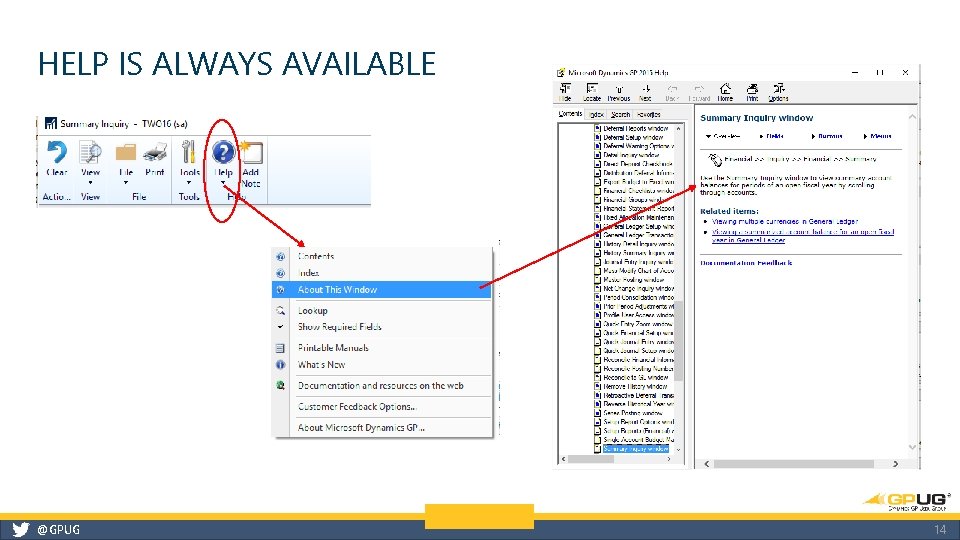960x540 pixels.
Task: Switch to the Contents tab in Help
Action: [x=570, y=114]
